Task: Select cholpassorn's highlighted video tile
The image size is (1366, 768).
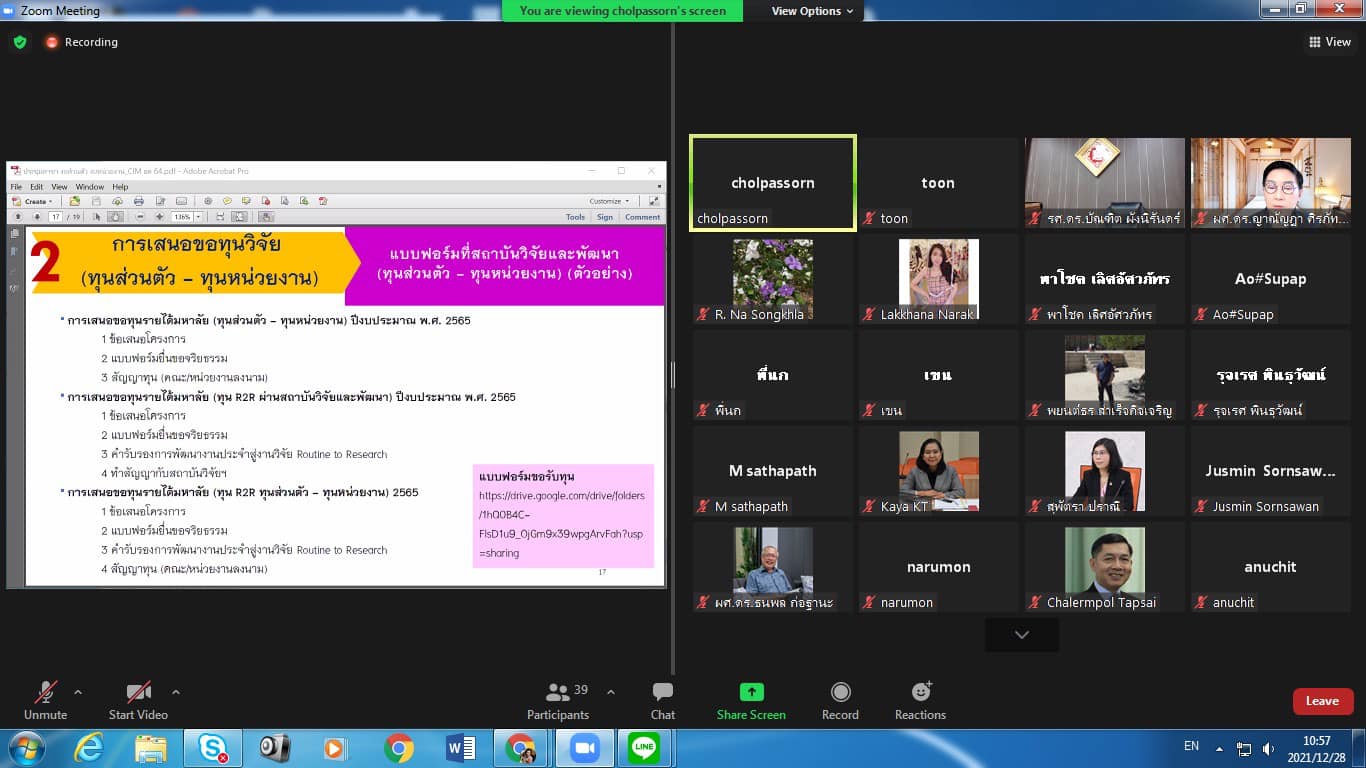Action: [772, 183]
